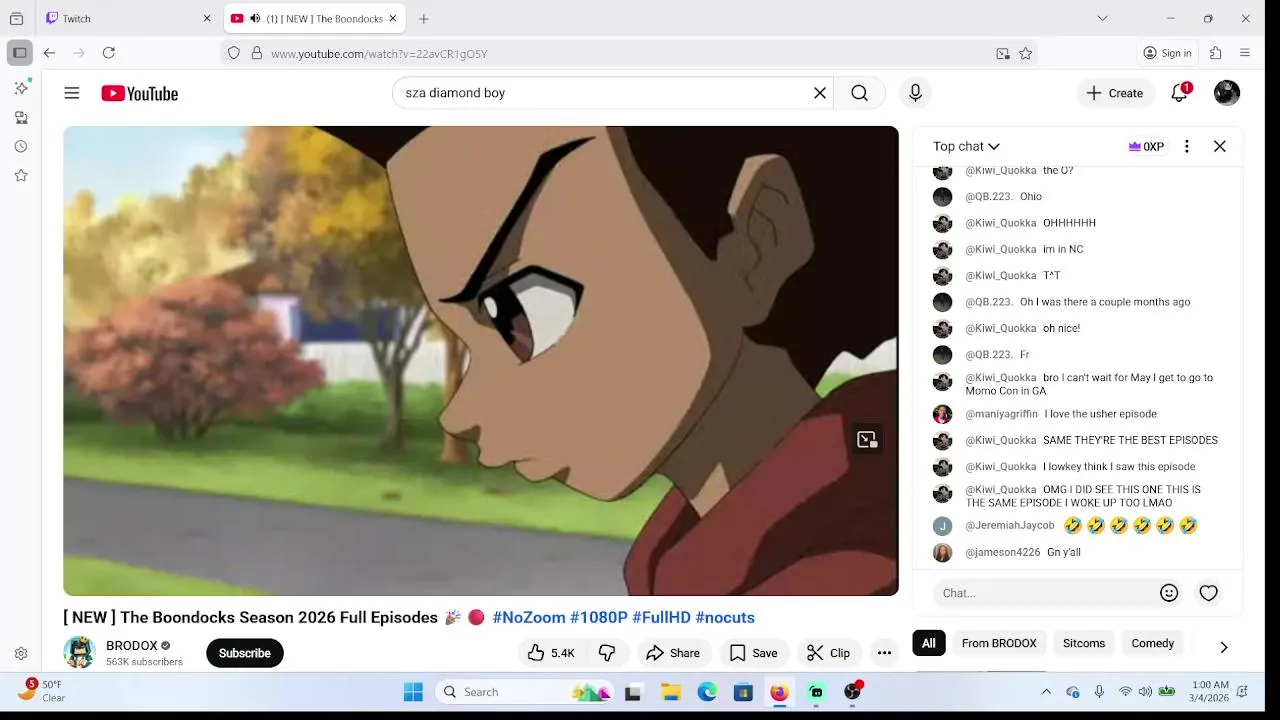Show hidden system tray icons
This screenshot has height=720, width=1280.
click(x=1046, y=692)
